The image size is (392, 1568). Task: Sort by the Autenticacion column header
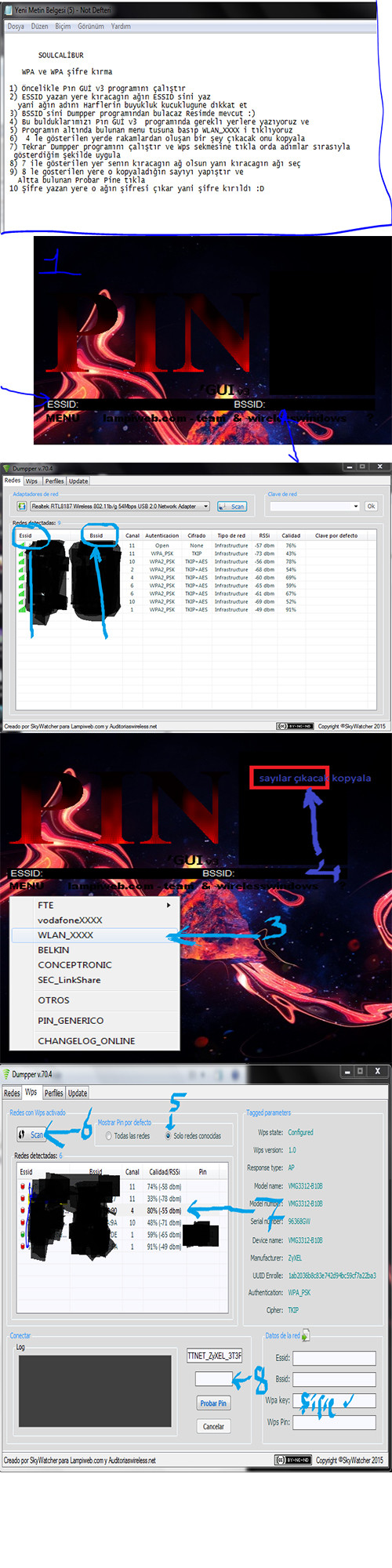pyautogui.click(x=162, y=535)
